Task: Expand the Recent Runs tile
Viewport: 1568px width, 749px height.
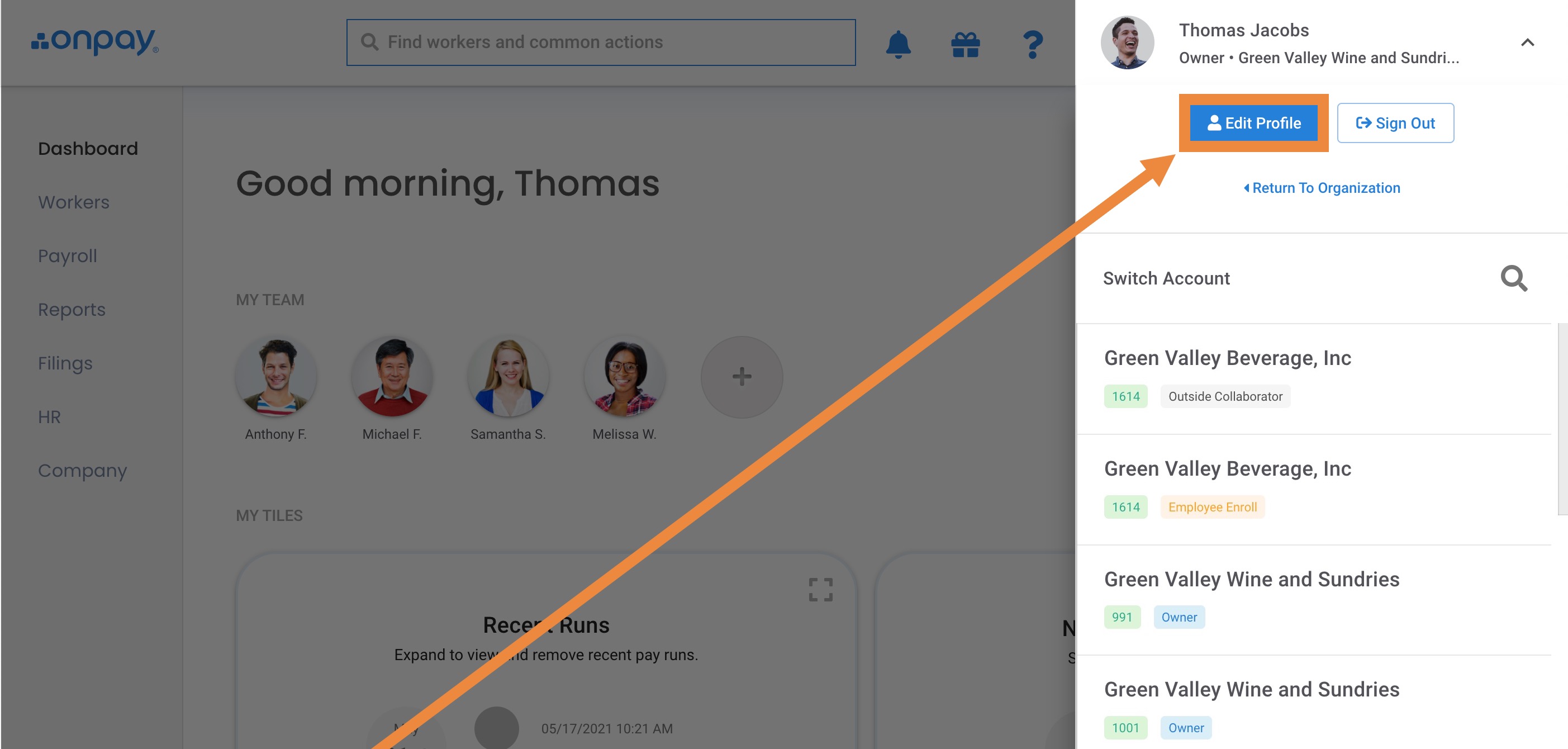Action: click(820, 589)
